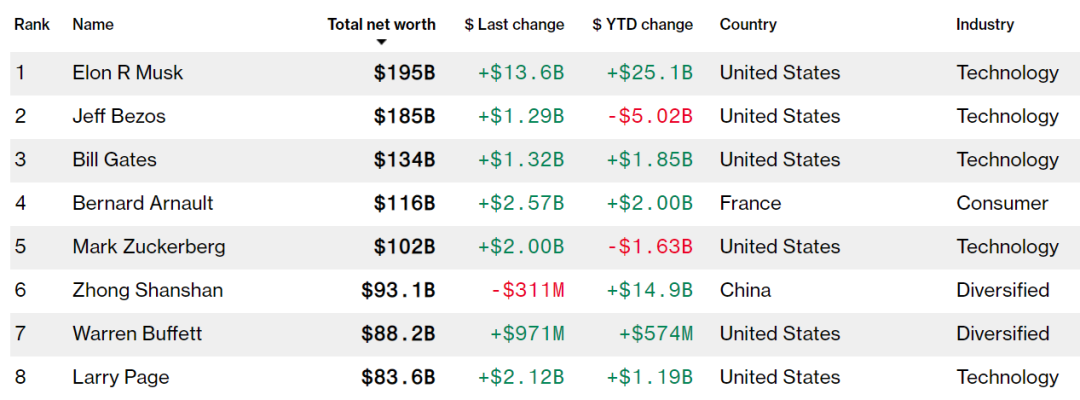1080x400 pixels.
Task: Open Warren Buffett's profile link
Action: pos(137,334)
